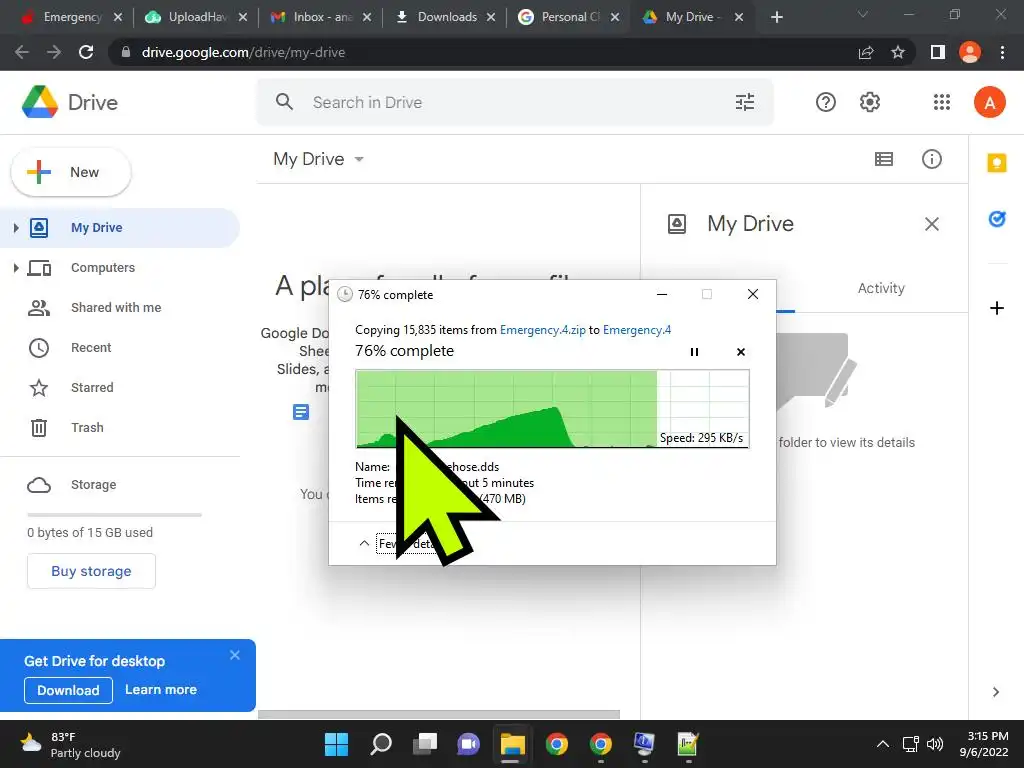Show hidden system tray icons

pyautogui.click(x=882, y=744)
